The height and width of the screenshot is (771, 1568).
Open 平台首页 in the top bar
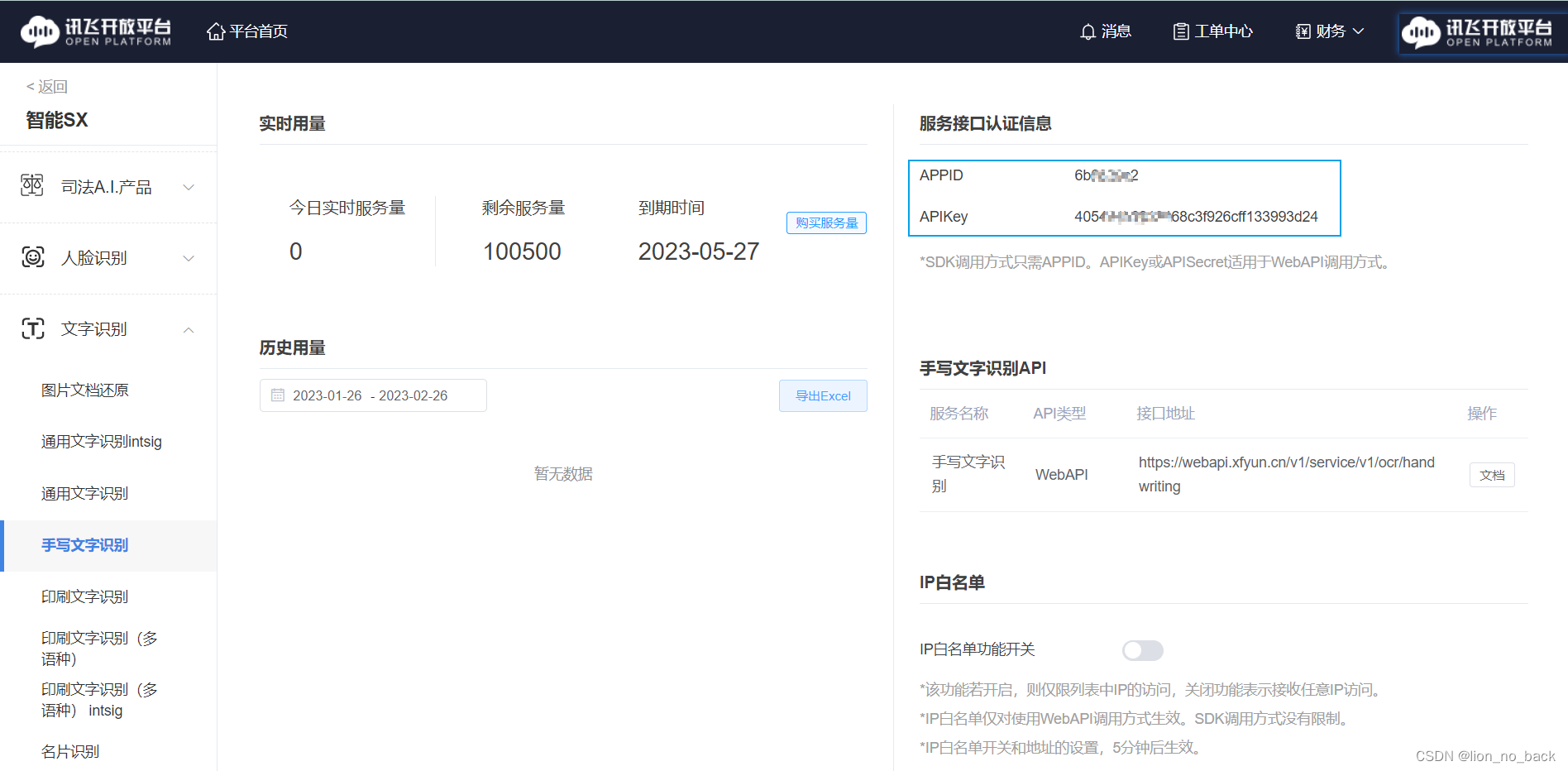(247, 31)
